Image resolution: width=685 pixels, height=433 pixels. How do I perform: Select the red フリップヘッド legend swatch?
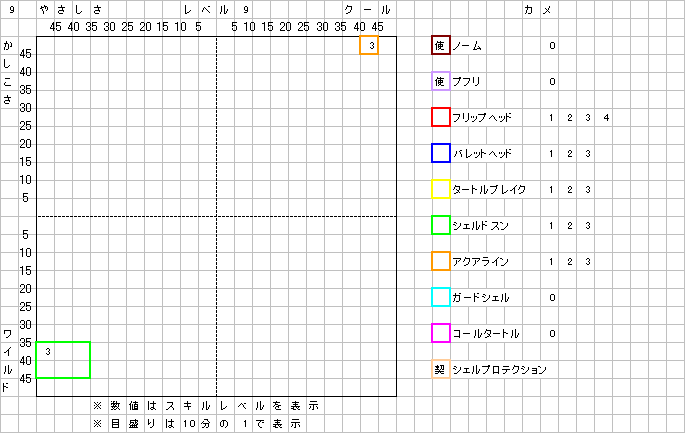point(441,118)
